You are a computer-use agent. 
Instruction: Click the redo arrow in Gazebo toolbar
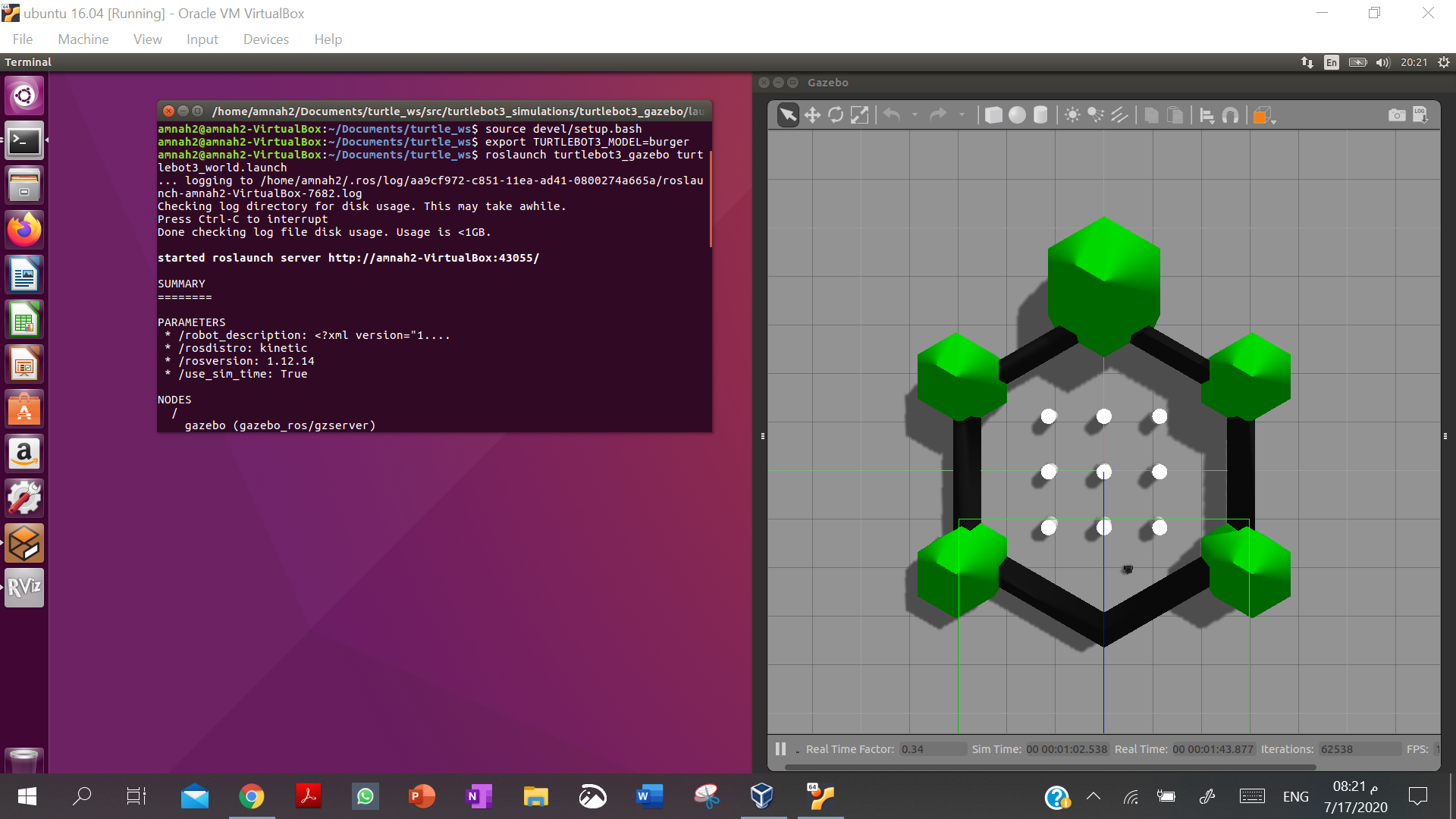(938, 115)
